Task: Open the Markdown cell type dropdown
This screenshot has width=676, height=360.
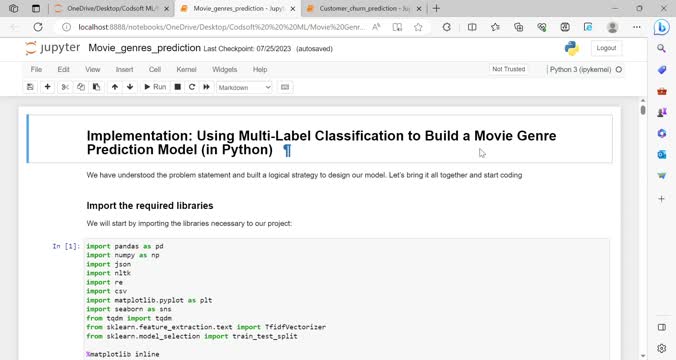Action: [244, 88]
